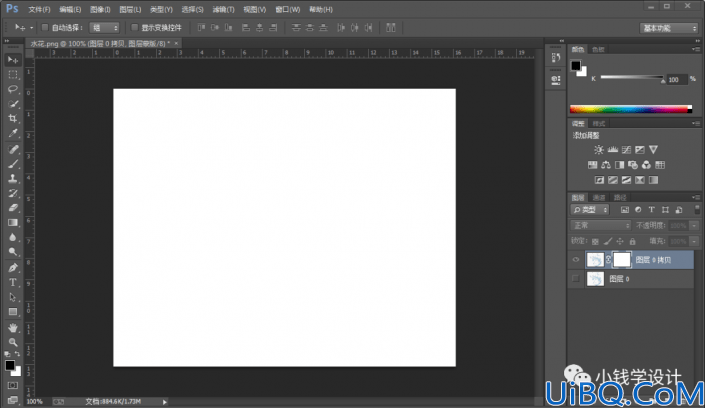Screen dimensions: 705x408
Task: Open the 基本功能 workspace dropdown
Action: pyautogui.click(x=669, y=28)
